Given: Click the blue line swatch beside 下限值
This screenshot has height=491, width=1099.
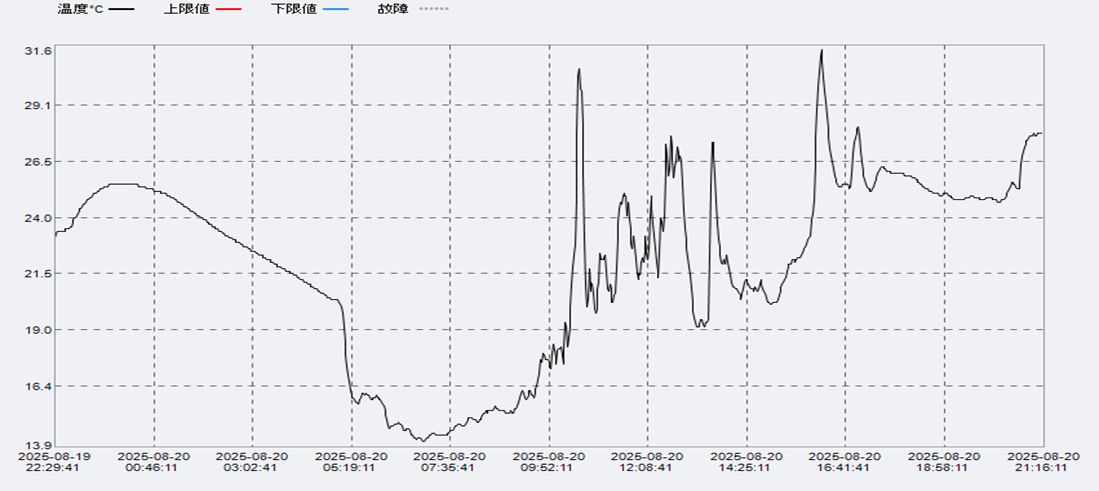Looking at the screenshot, I should 334,10.
